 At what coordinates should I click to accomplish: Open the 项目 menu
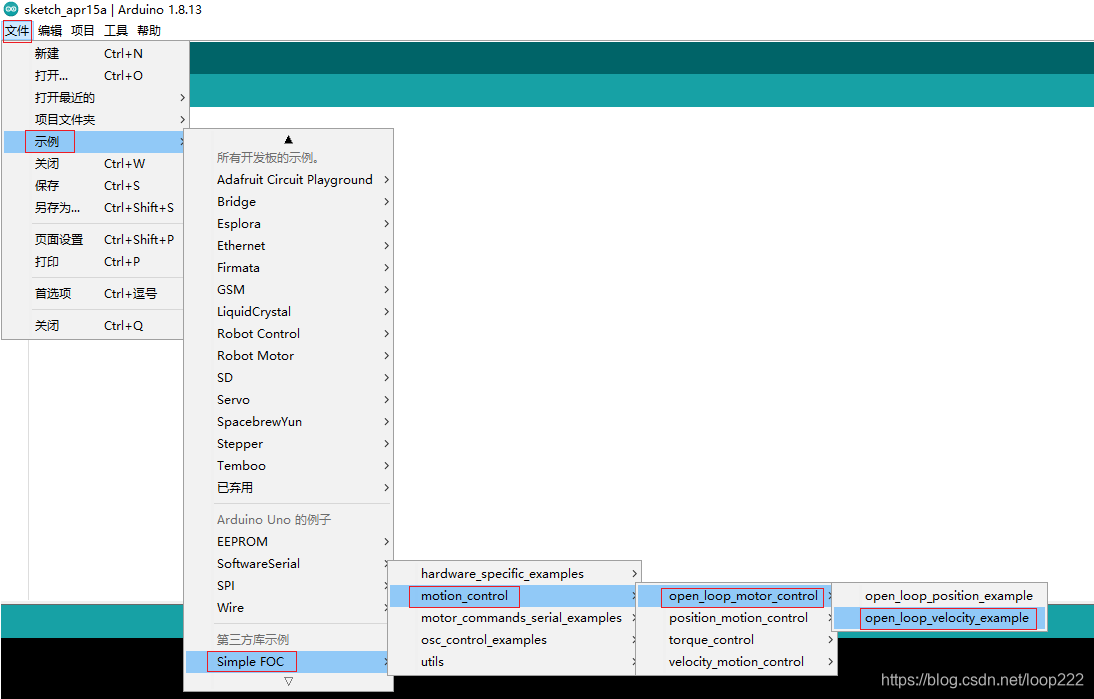[x=82, y=31]
